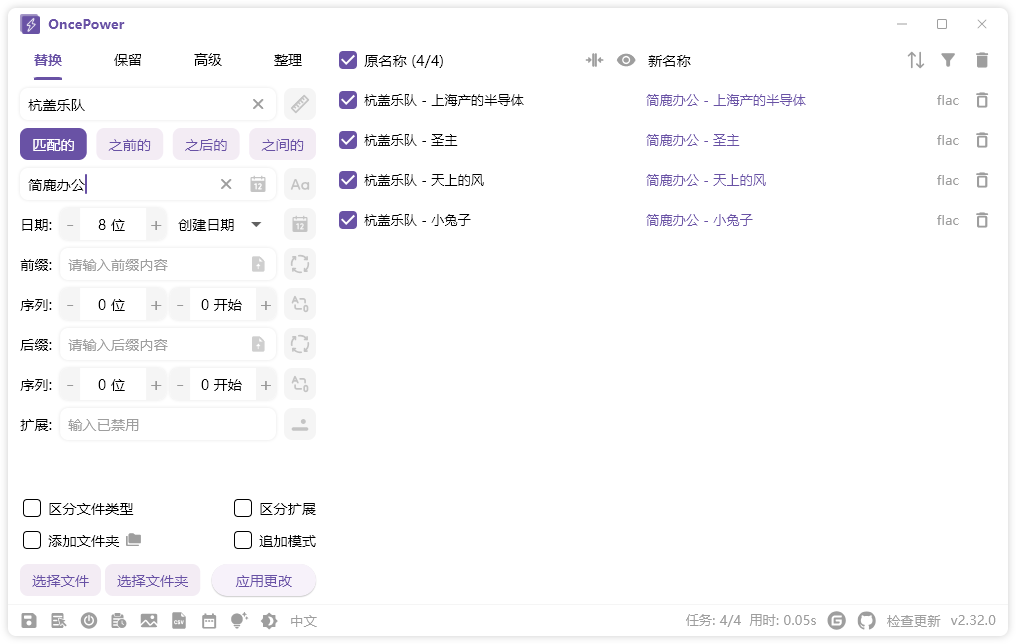Click the trash icon in the list header

(x=981, y=60)
